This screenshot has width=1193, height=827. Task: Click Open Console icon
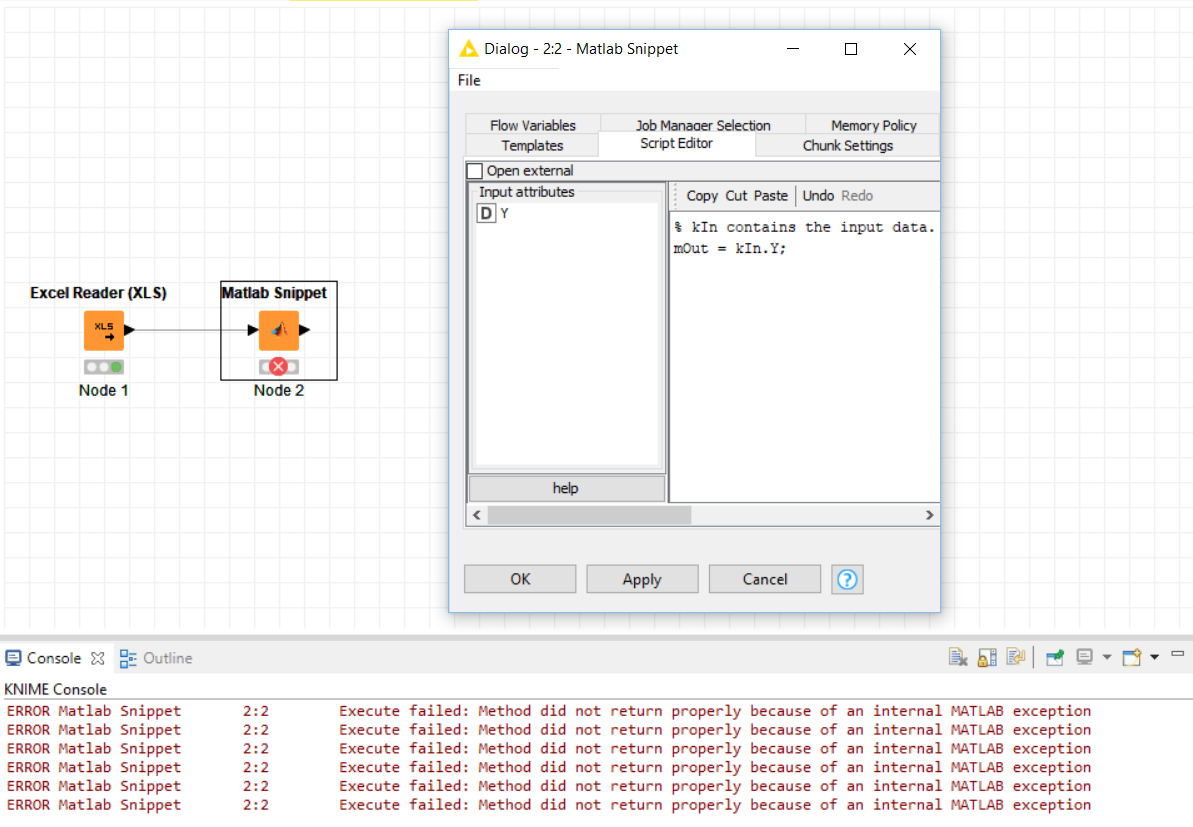pos(1132,657)
